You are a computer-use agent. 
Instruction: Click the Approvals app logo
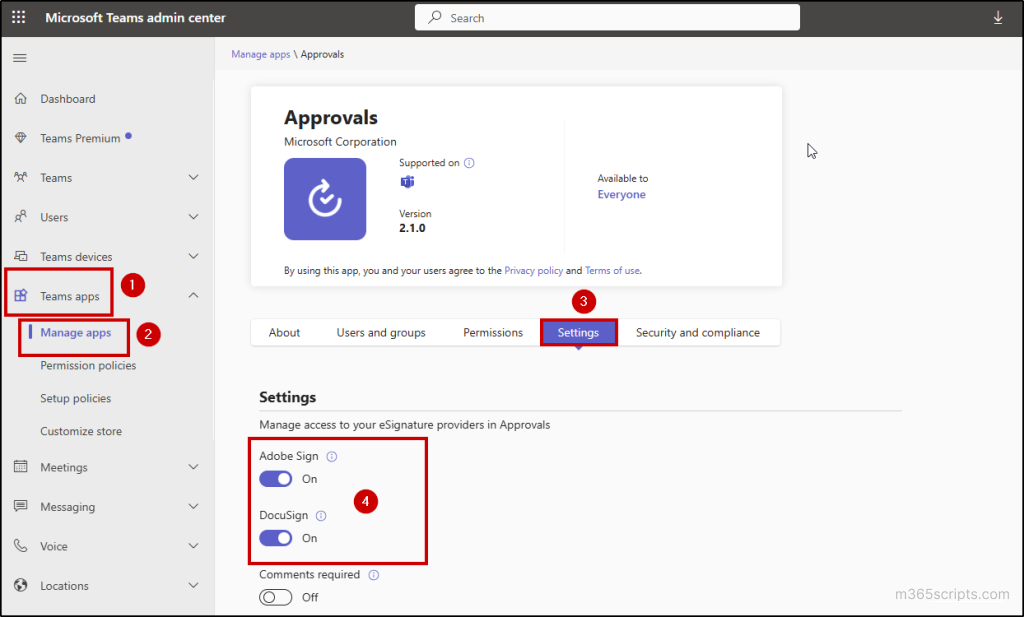click(325, 199)
